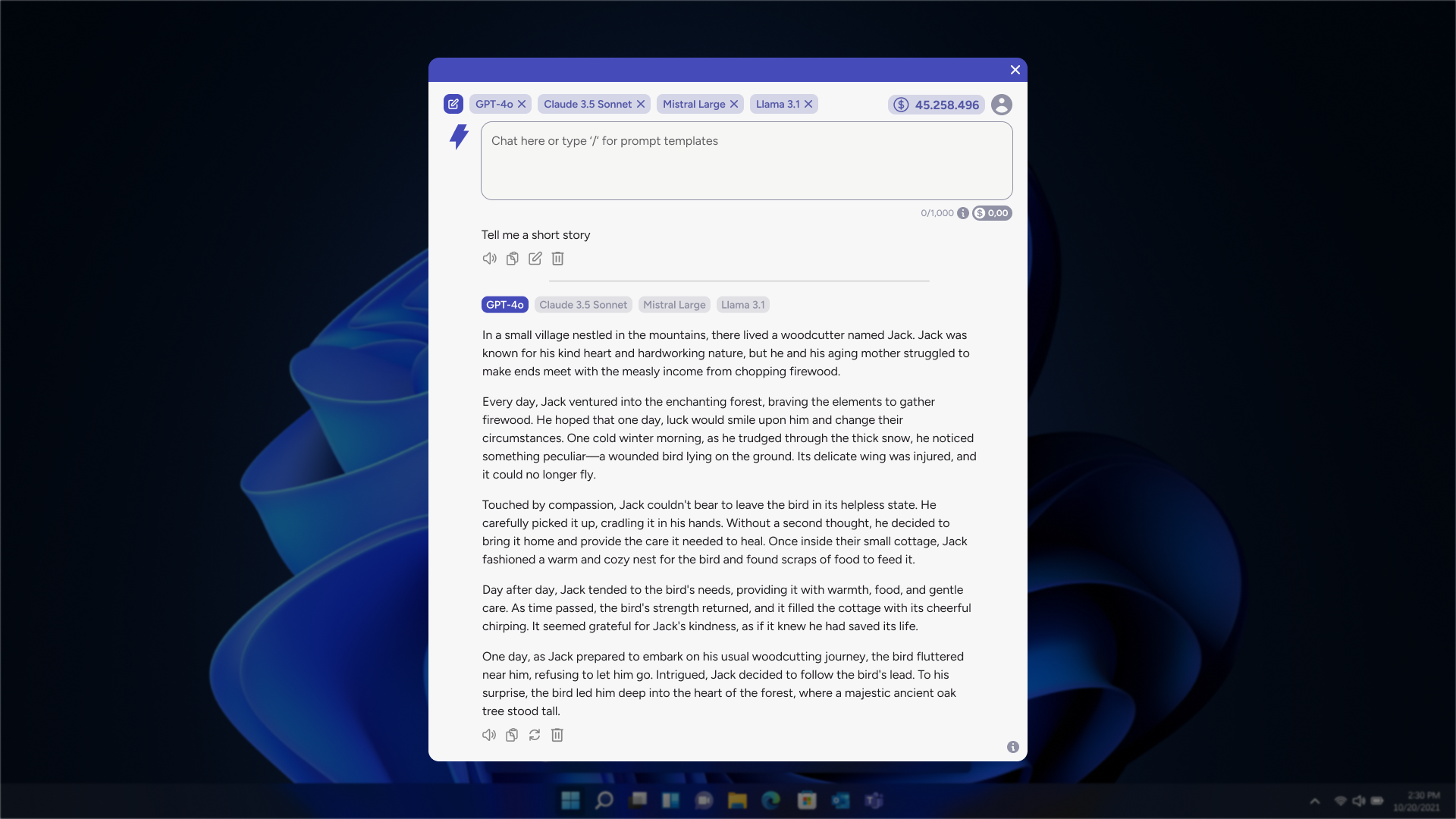Click the copy icon on user prompt
Image resolution: width=1456 pixels, height=819 pixels.
pos(512,258)
